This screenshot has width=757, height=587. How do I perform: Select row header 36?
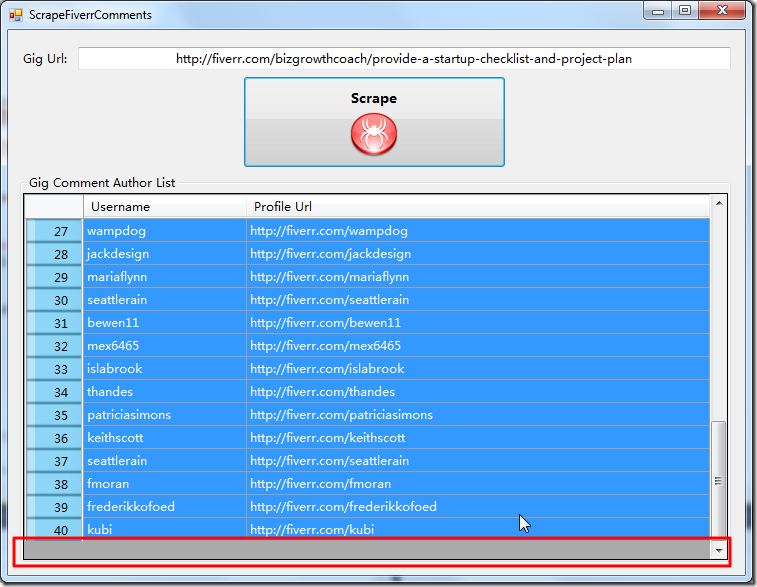coord(54,438)
